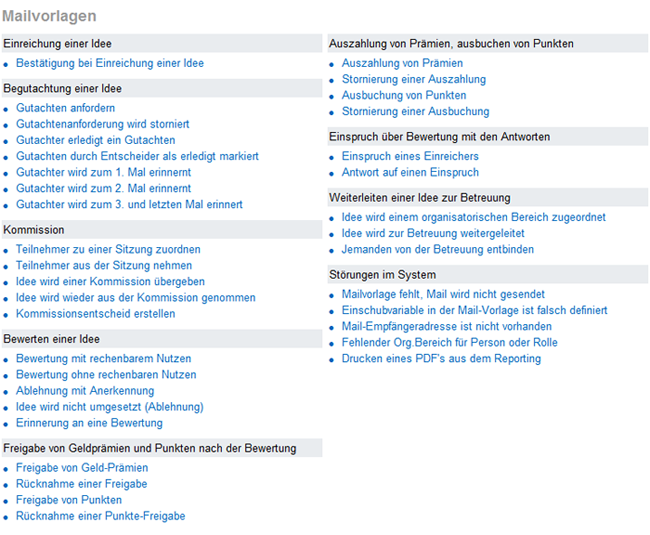Open 'Freigabe von Geld-Prämien' template
The height and width of the screenshot is (535, 650).
click(82, 468)
